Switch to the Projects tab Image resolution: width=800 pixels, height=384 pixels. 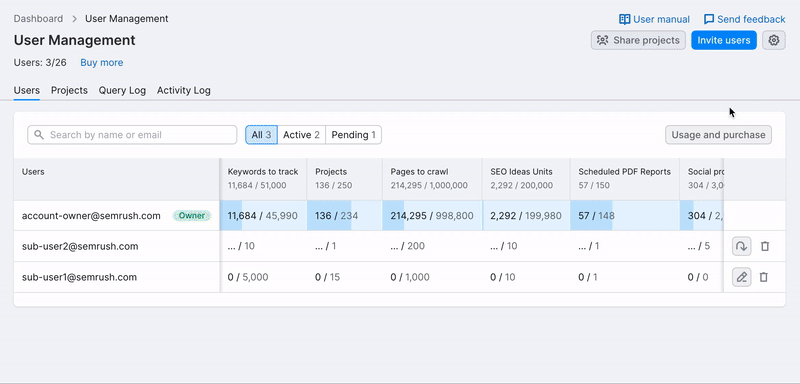click(69, 91)
